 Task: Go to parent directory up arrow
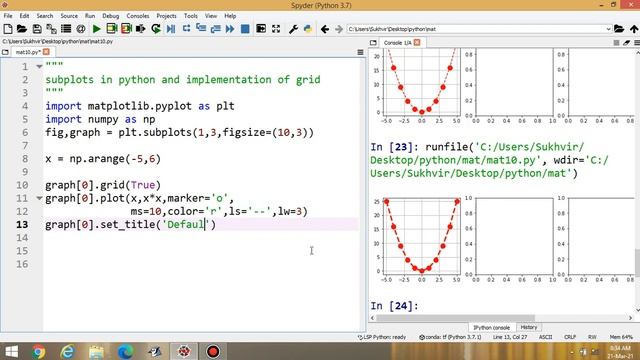tap(634, 29)
